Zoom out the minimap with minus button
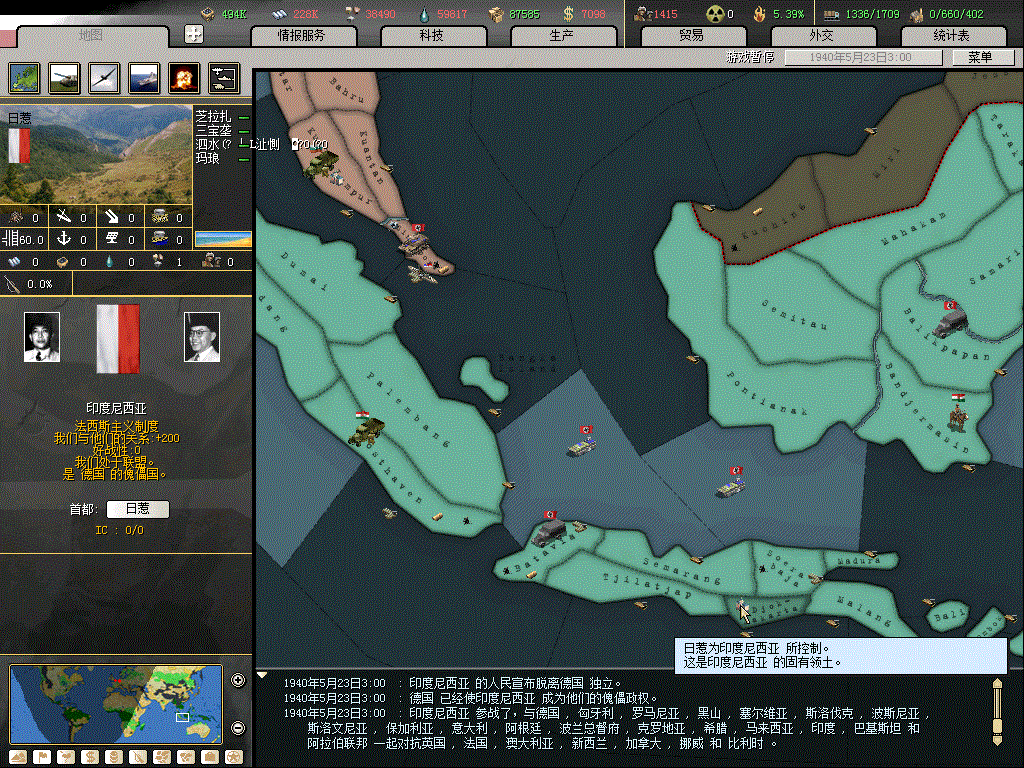Viewport: 1024px width, 768px height. (238, 727)
